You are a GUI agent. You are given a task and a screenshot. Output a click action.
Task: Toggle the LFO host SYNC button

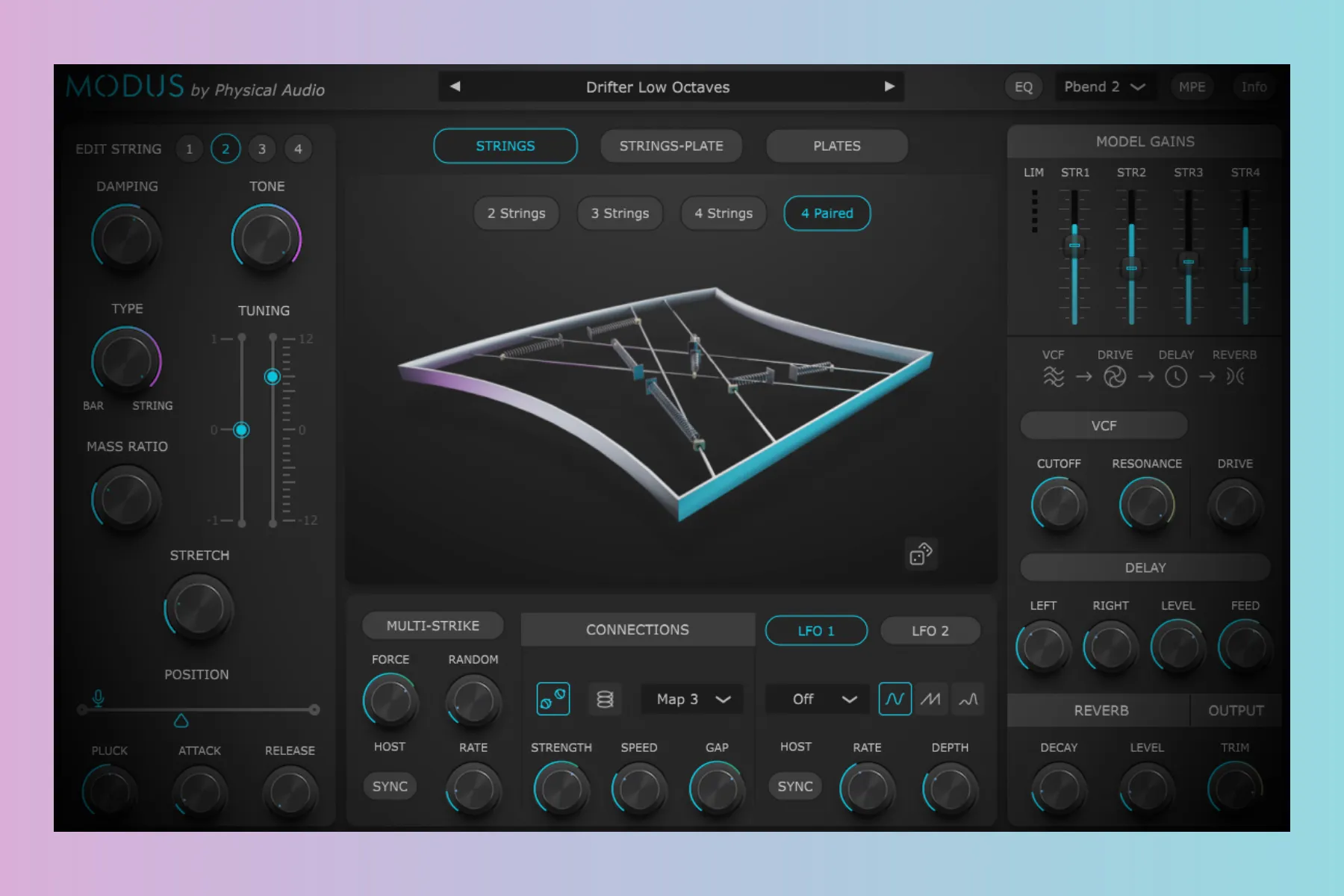tap(794, 786)
